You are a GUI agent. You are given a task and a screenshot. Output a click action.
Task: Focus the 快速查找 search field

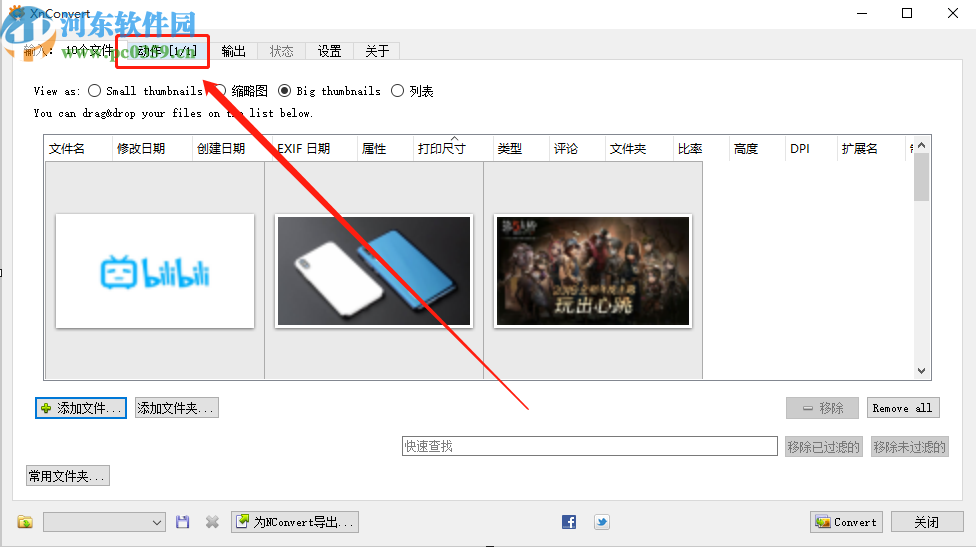click(589, 446)
